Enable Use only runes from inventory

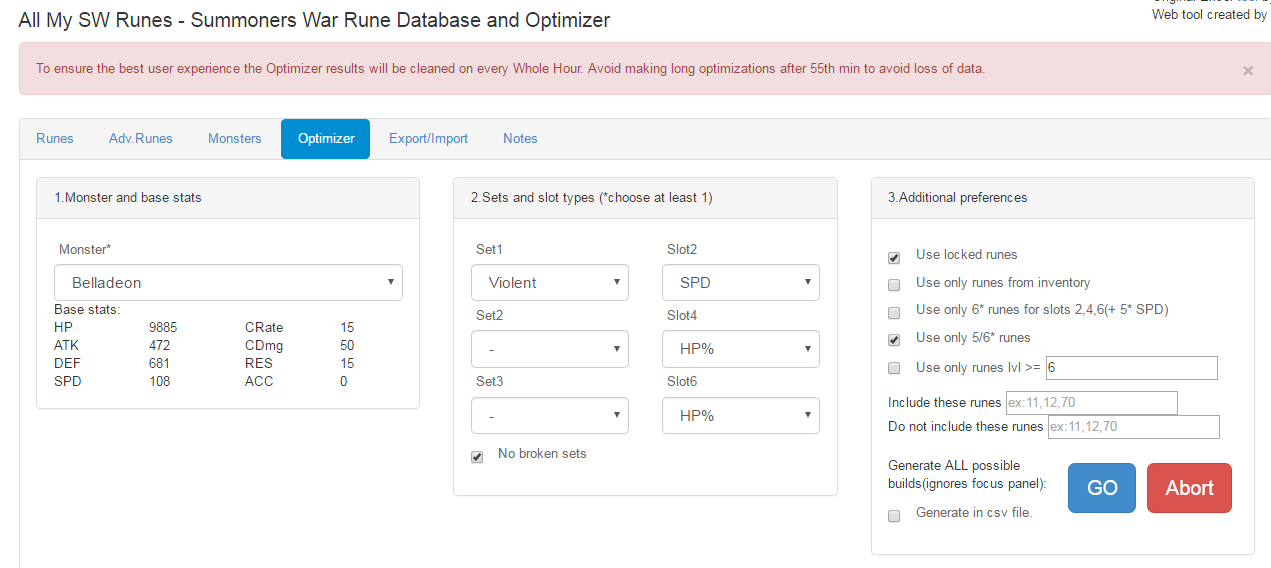pyautogui.click(x=894, y=285)
